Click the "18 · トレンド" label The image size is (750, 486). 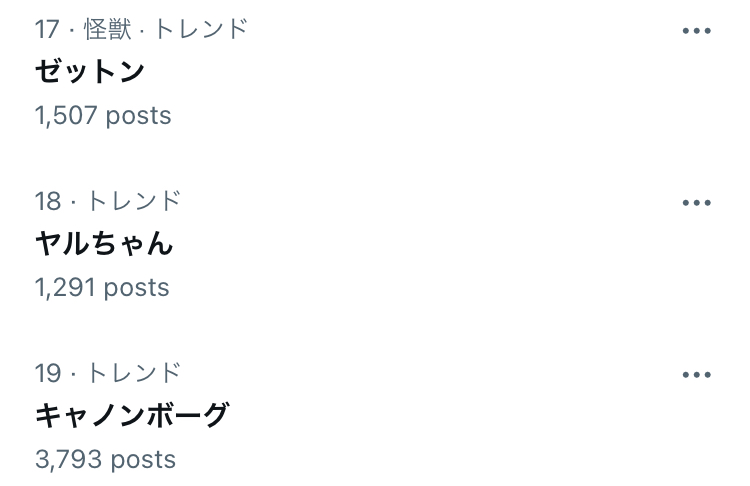[x=108, y=201]
